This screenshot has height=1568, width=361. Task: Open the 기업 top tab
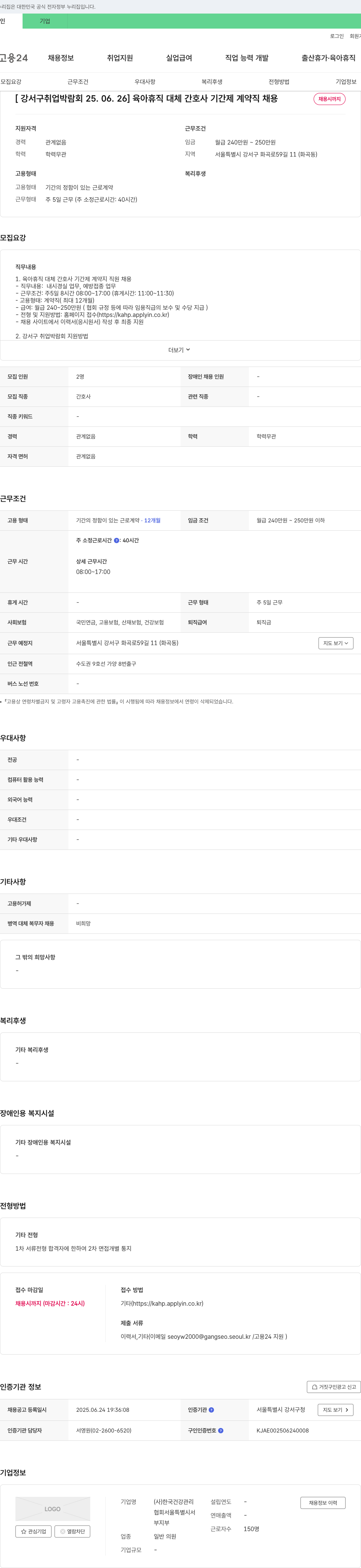(45, 21)
